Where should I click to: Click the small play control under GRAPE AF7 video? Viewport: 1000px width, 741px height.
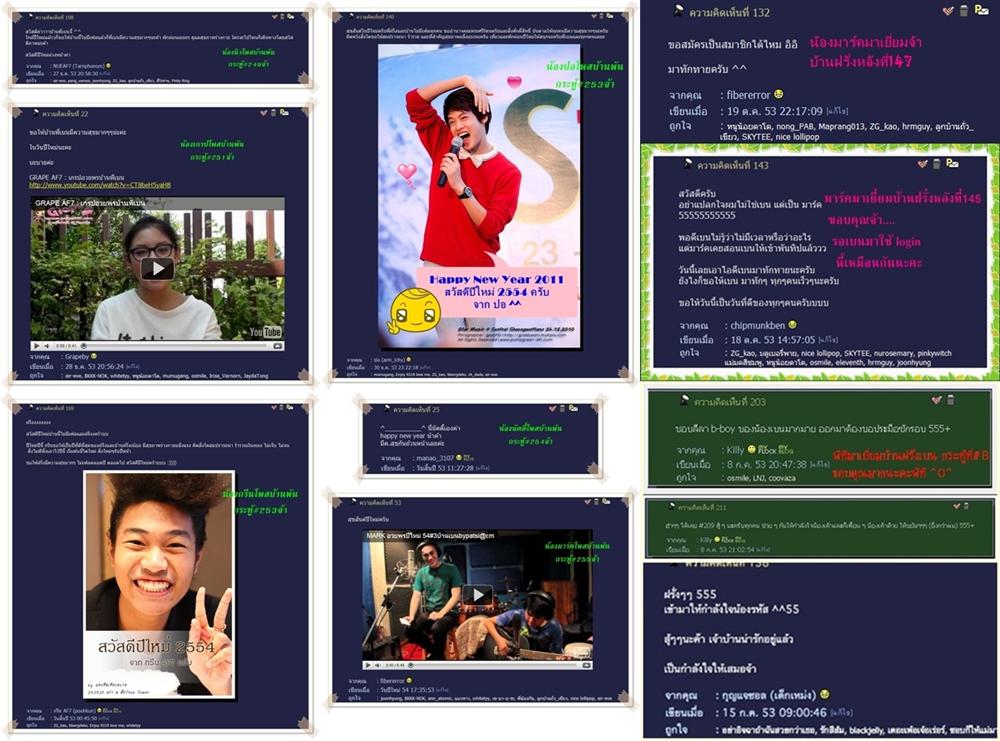pos(36,346)
